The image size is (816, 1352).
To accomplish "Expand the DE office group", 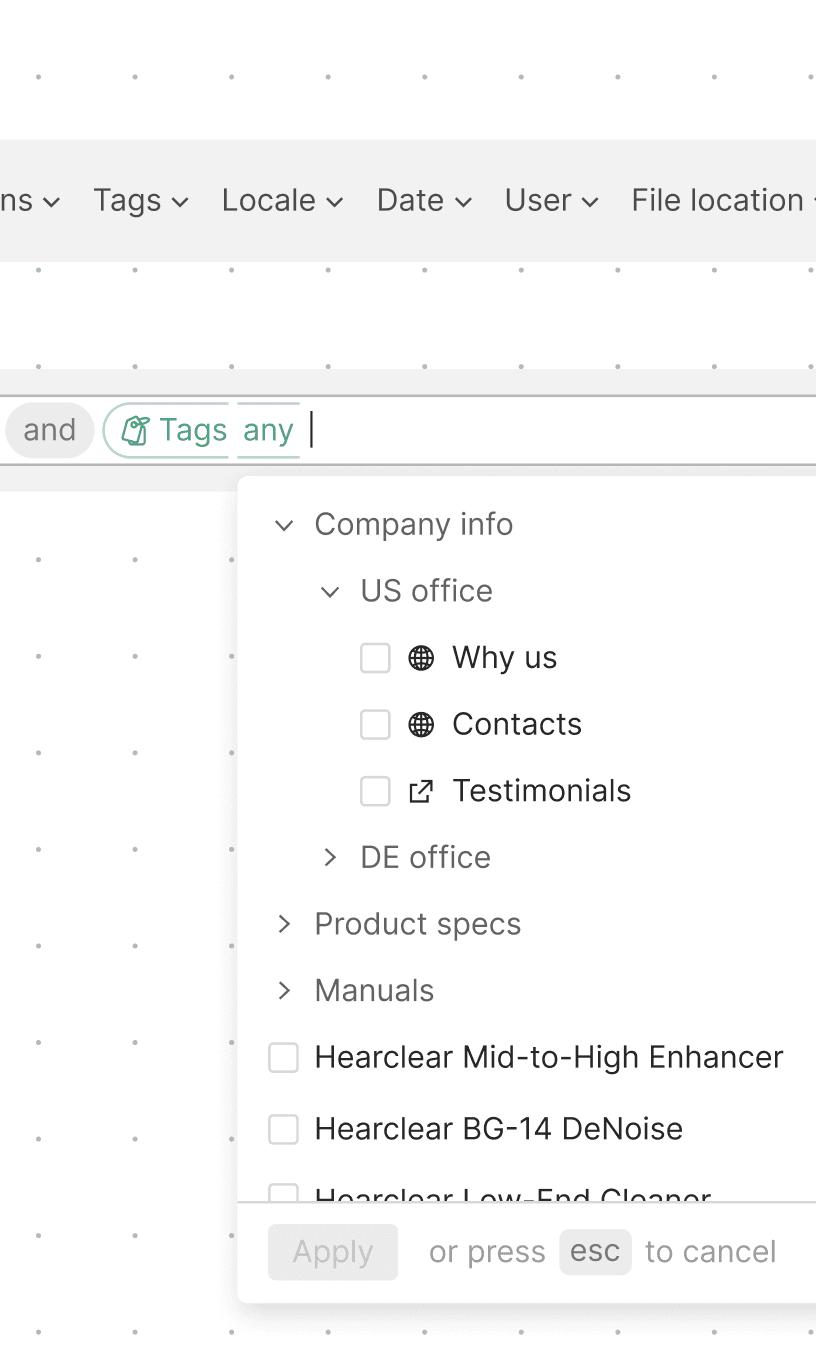I will click(x=330, y=858).
